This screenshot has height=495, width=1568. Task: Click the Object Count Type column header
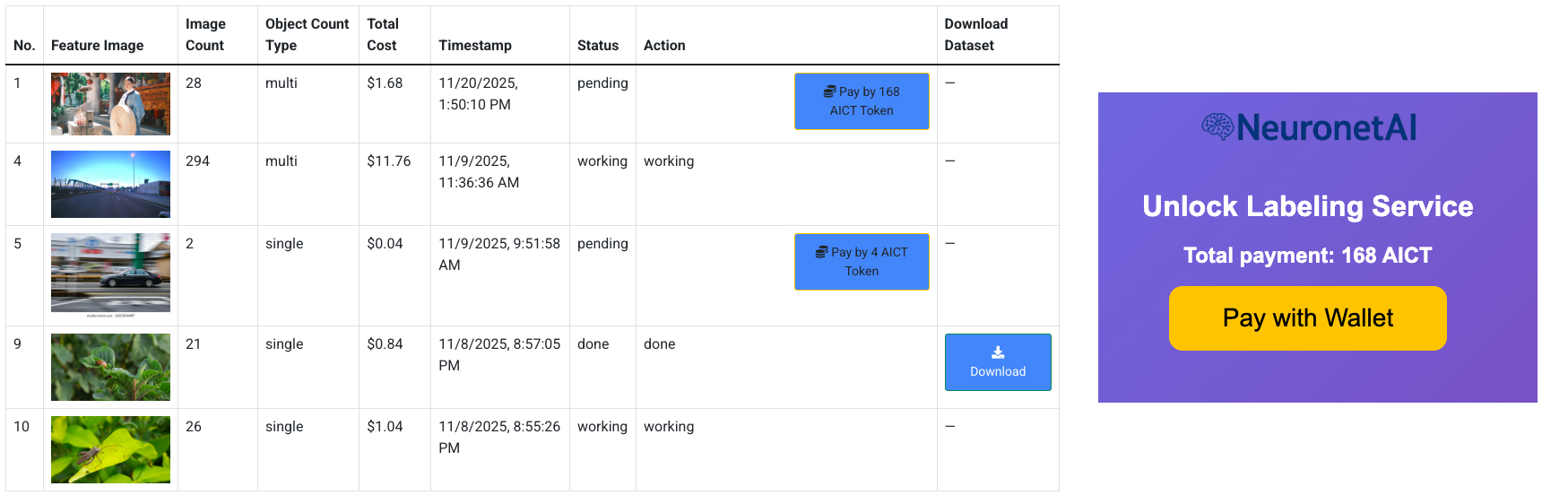307,35
